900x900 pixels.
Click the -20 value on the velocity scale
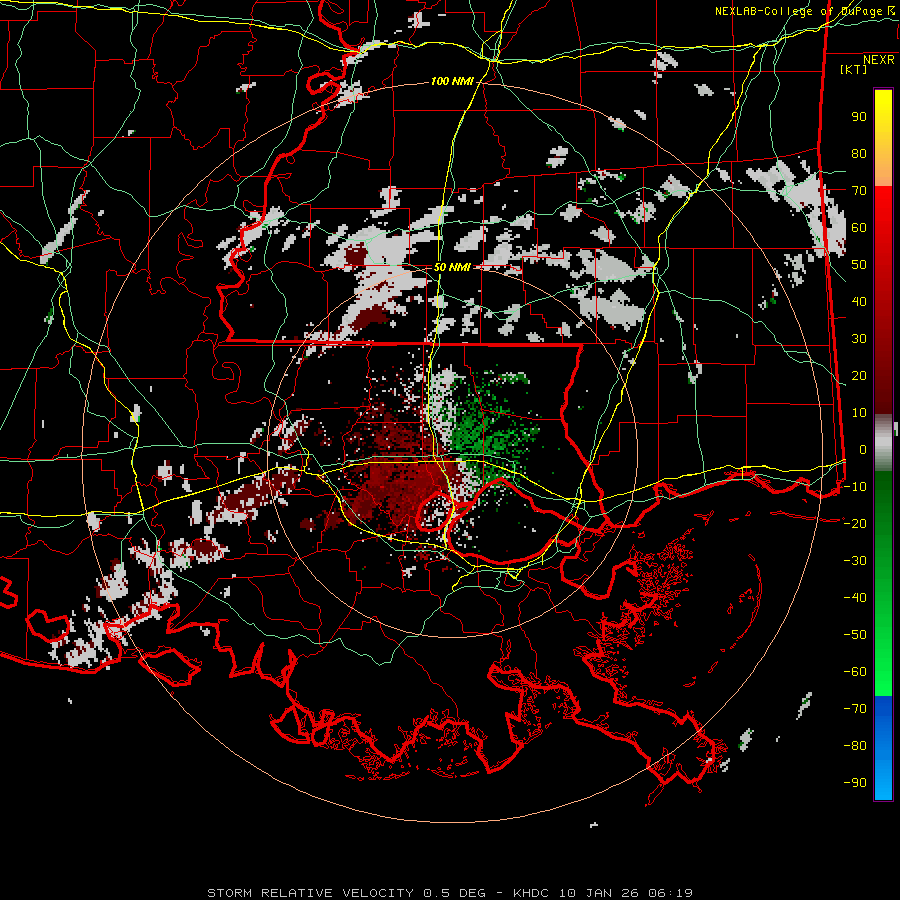(x=855, y=524)
